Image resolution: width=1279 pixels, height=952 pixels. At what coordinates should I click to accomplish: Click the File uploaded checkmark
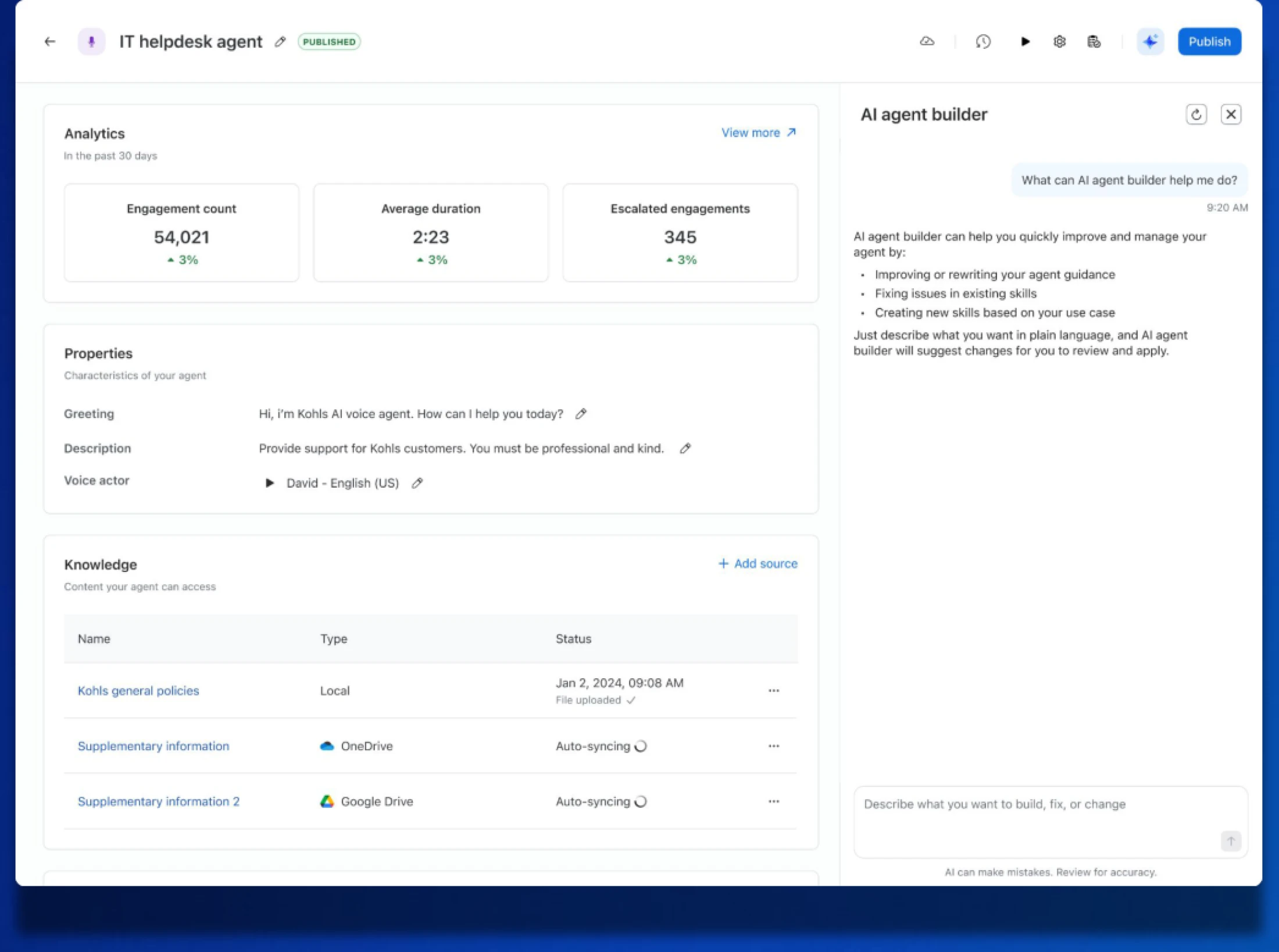click(x=631, y=701)
